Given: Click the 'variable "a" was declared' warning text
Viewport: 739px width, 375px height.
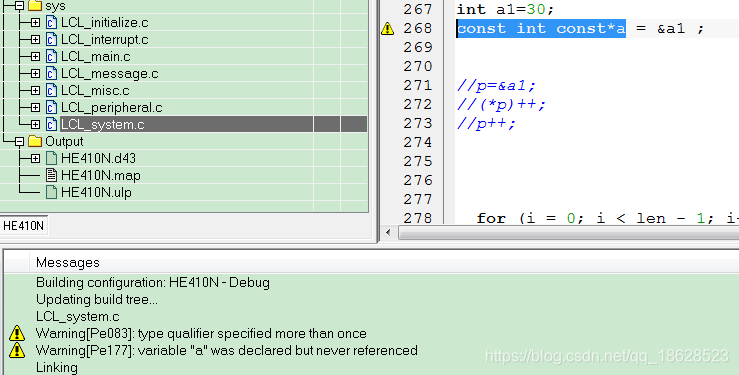Looking at the screenshot, I should [227, 351].
